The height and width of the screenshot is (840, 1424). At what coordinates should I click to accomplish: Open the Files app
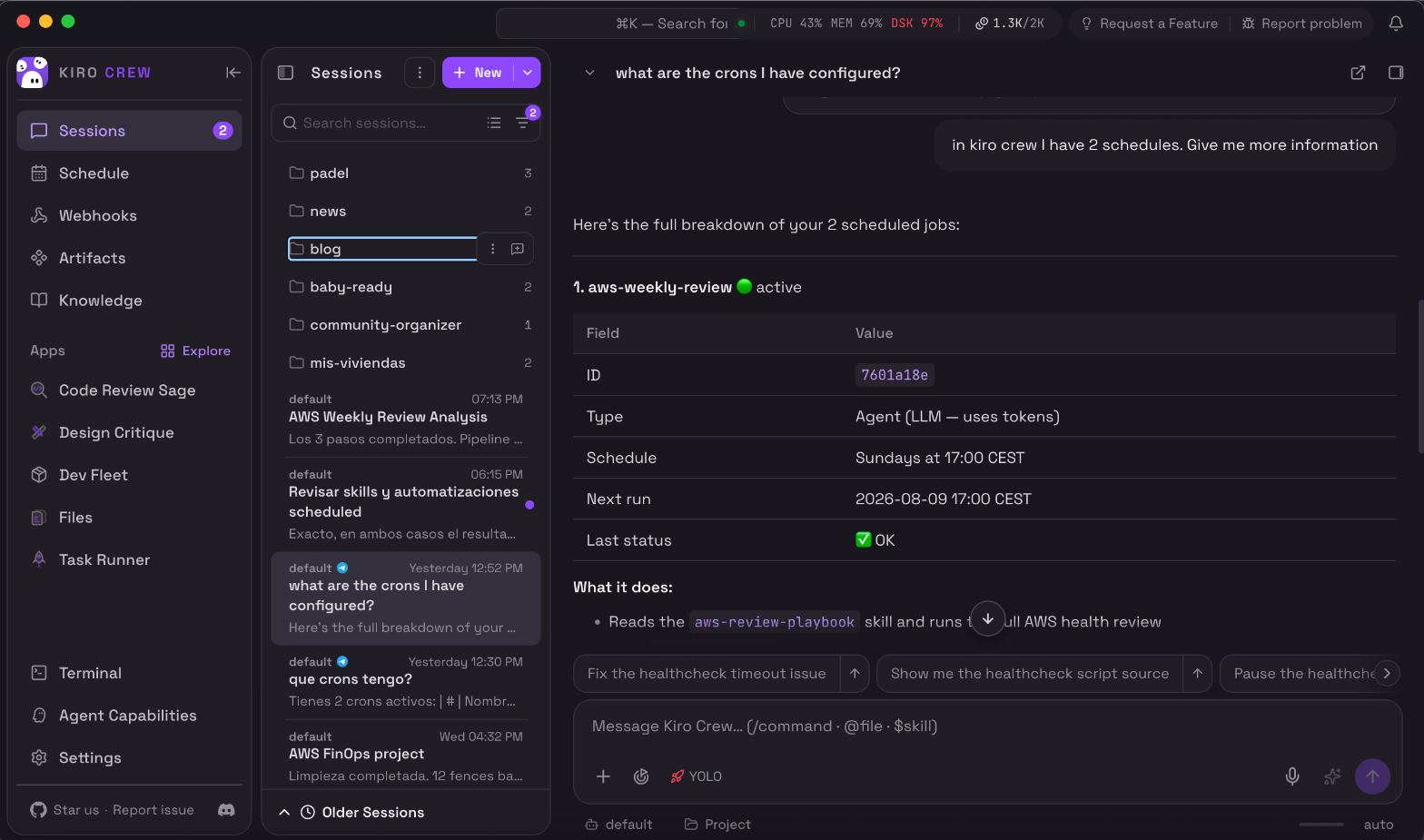(x=129, y=518)
